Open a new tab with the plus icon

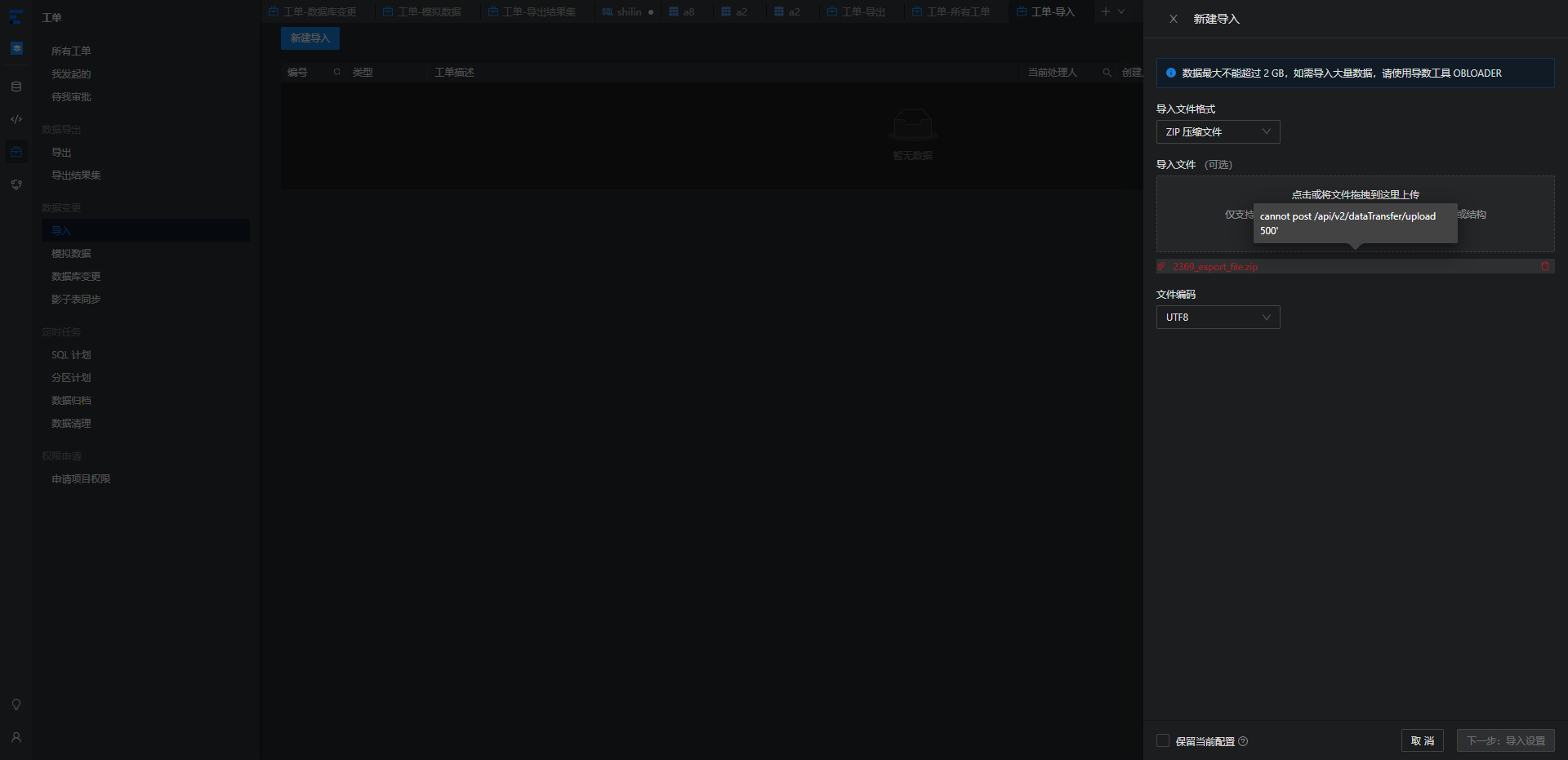coord(1105,11)
